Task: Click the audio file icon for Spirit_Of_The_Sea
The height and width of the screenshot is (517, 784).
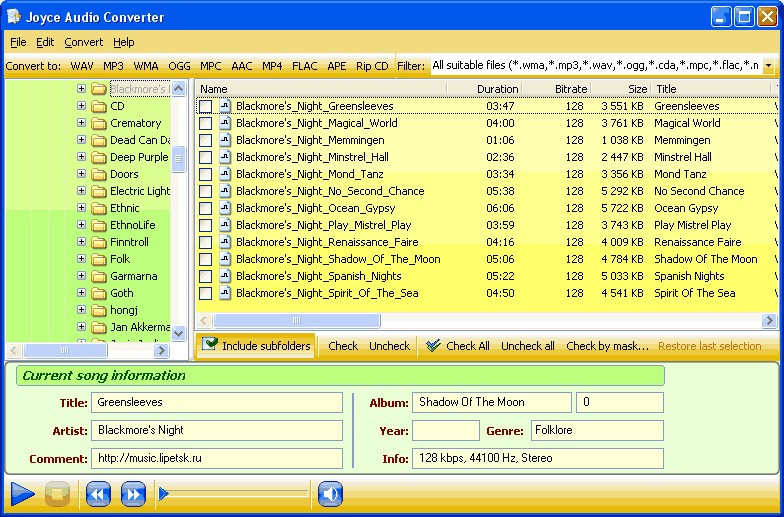Action: (225, 293)
